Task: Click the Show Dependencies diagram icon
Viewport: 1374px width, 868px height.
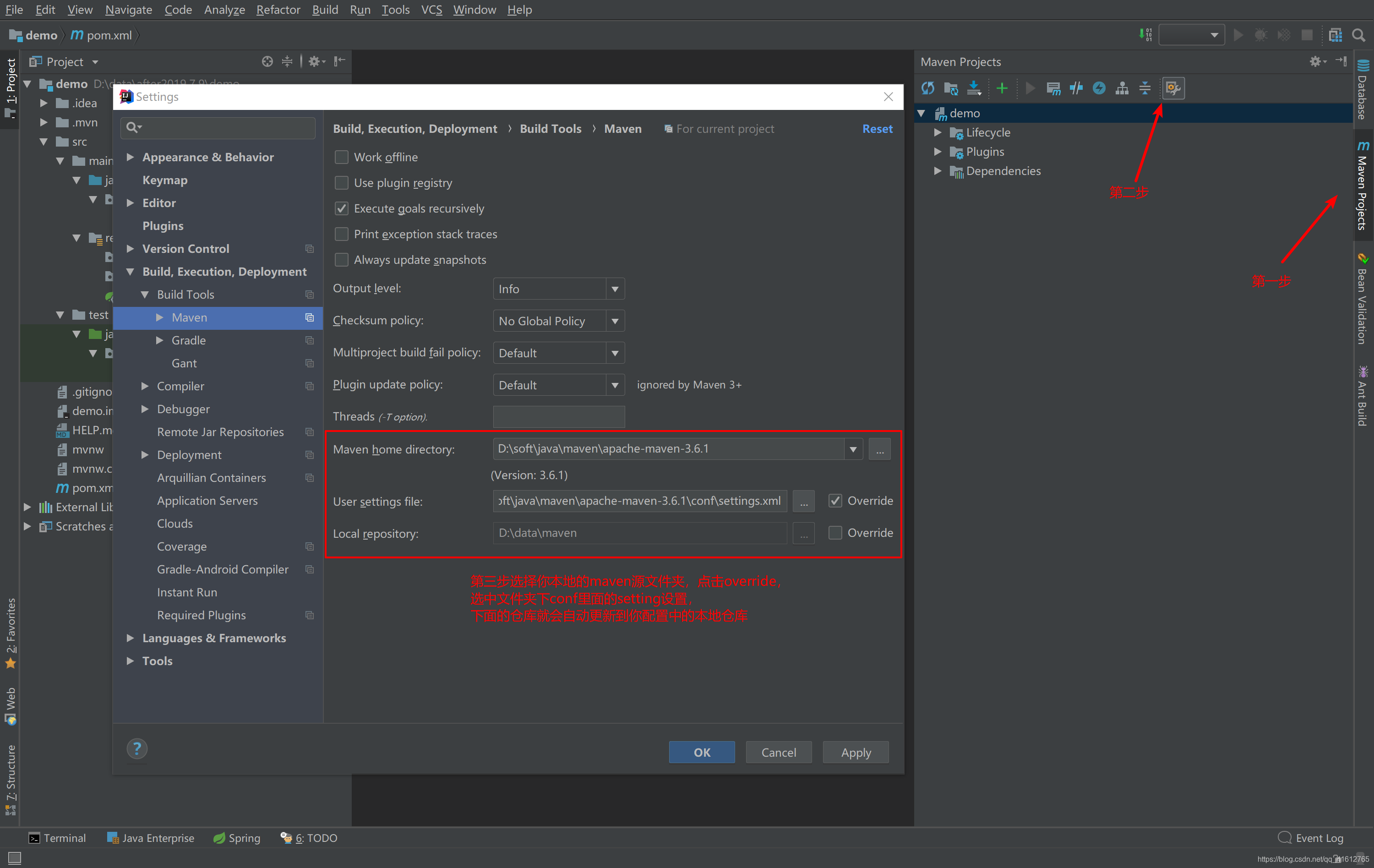Action: tap(1122, 88)
